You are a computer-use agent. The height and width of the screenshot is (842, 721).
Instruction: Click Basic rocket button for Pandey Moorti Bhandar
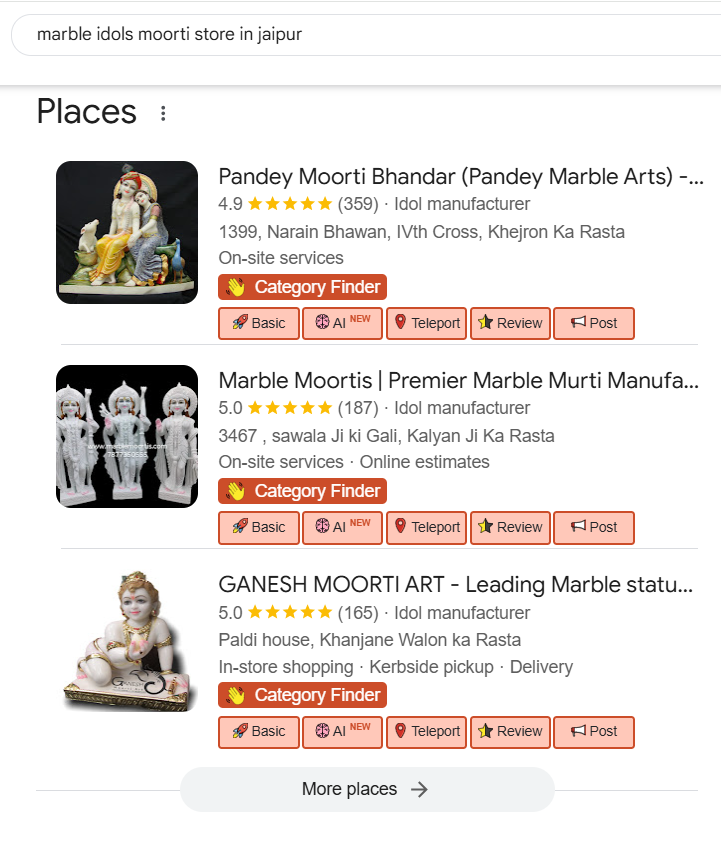pos(259,323)
